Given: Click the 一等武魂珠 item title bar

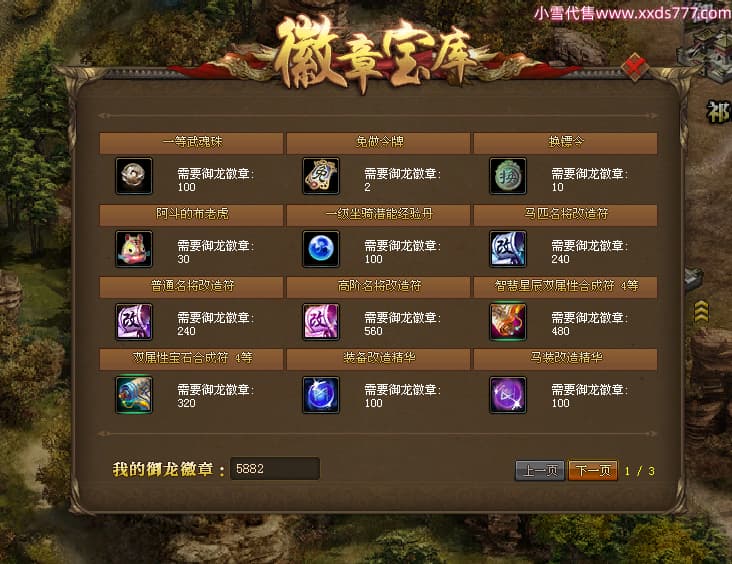Looking at the screenshot, I should click(191, 142).
